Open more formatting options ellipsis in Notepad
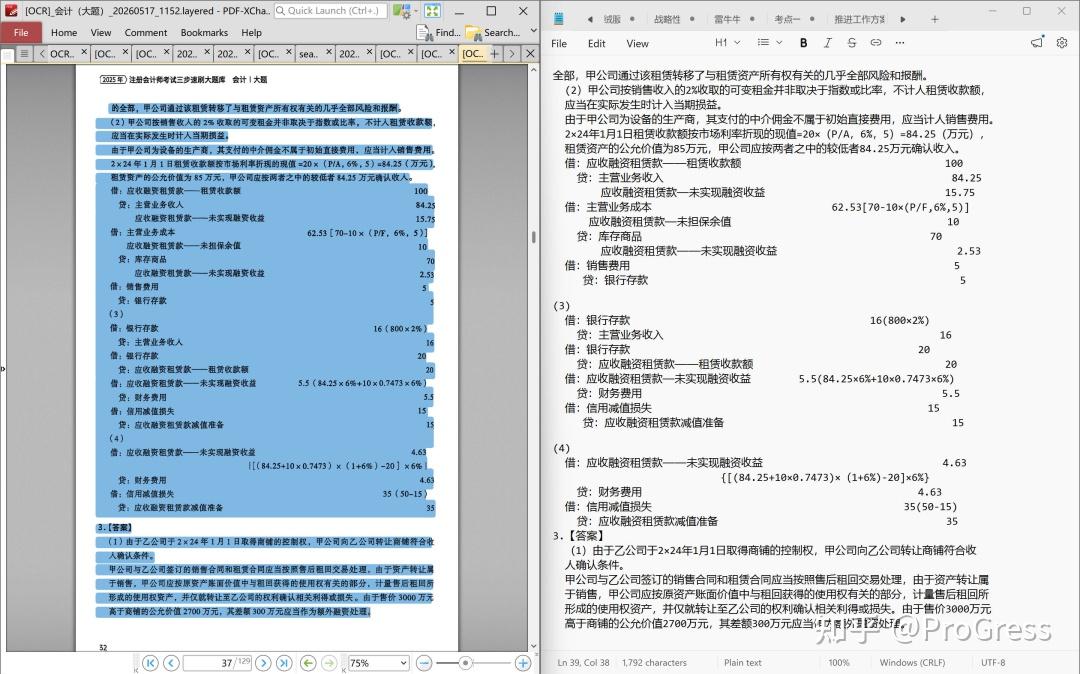This screenshot has height=674, width=1080. coord(900,43)
